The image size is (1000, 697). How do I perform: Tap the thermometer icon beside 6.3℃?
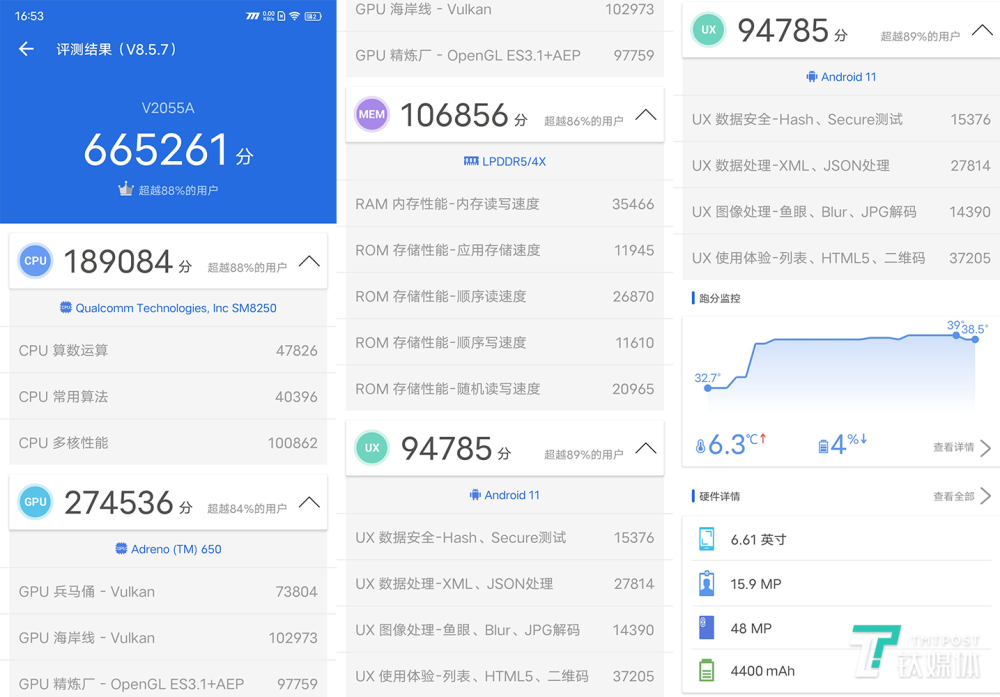click(x=700, y=446)
